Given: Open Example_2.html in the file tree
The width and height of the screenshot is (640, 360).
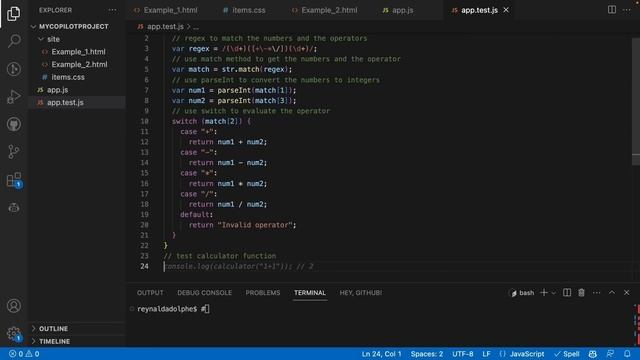Looking at the screenshot, I should [x=79, y=64].
